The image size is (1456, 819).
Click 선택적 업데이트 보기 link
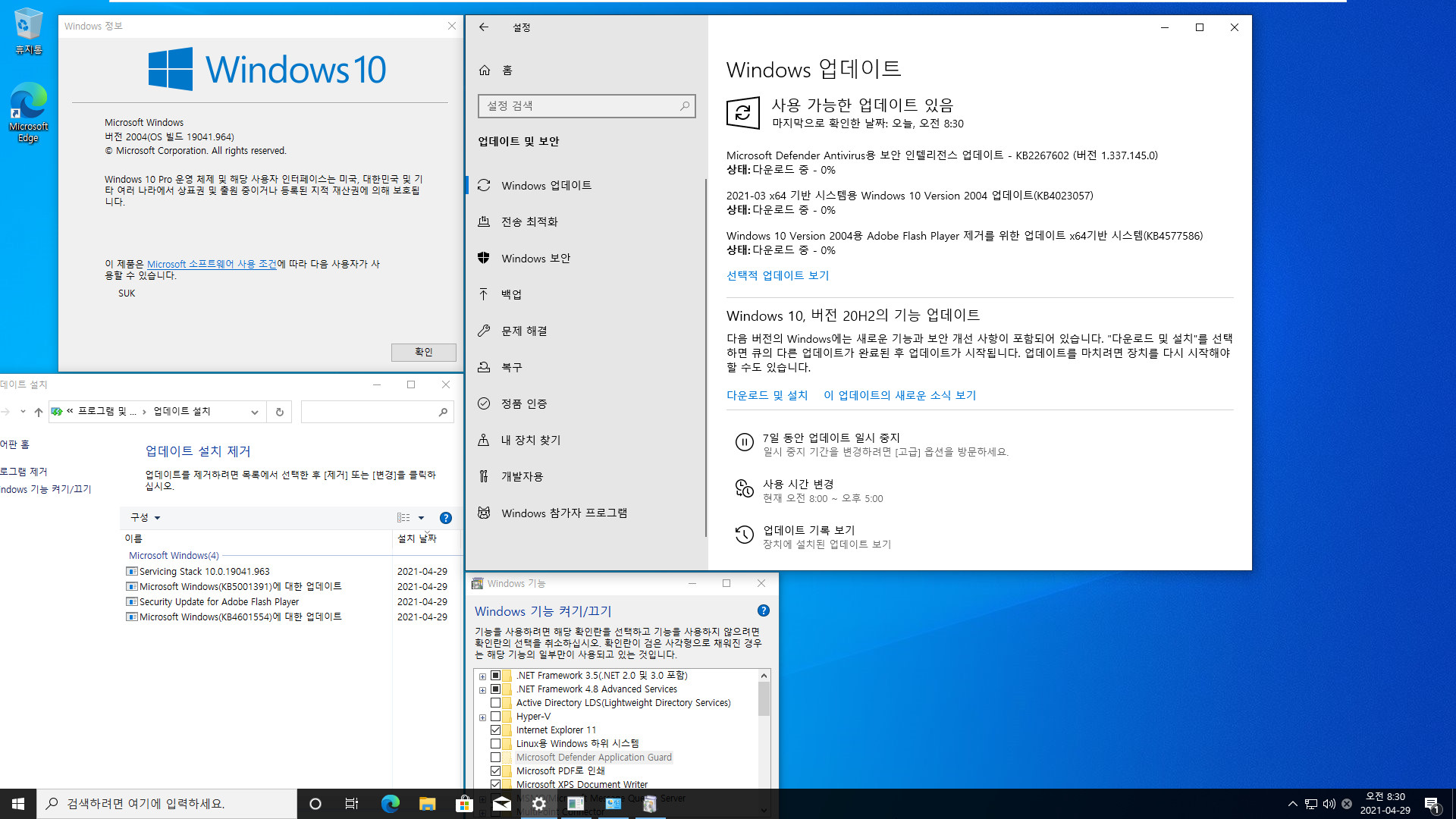click(x=777, y=275)
